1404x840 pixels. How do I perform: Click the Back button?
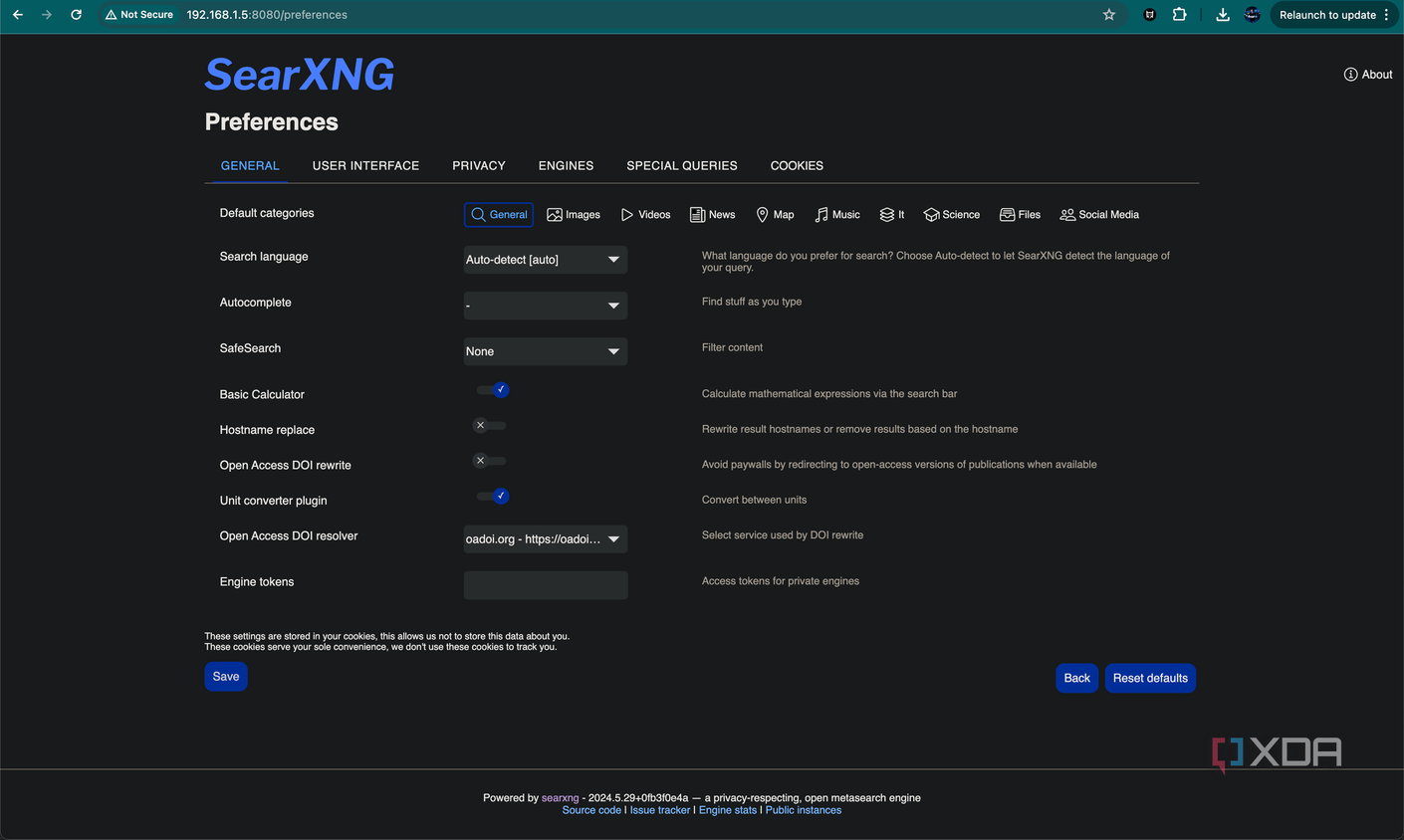1077,678
